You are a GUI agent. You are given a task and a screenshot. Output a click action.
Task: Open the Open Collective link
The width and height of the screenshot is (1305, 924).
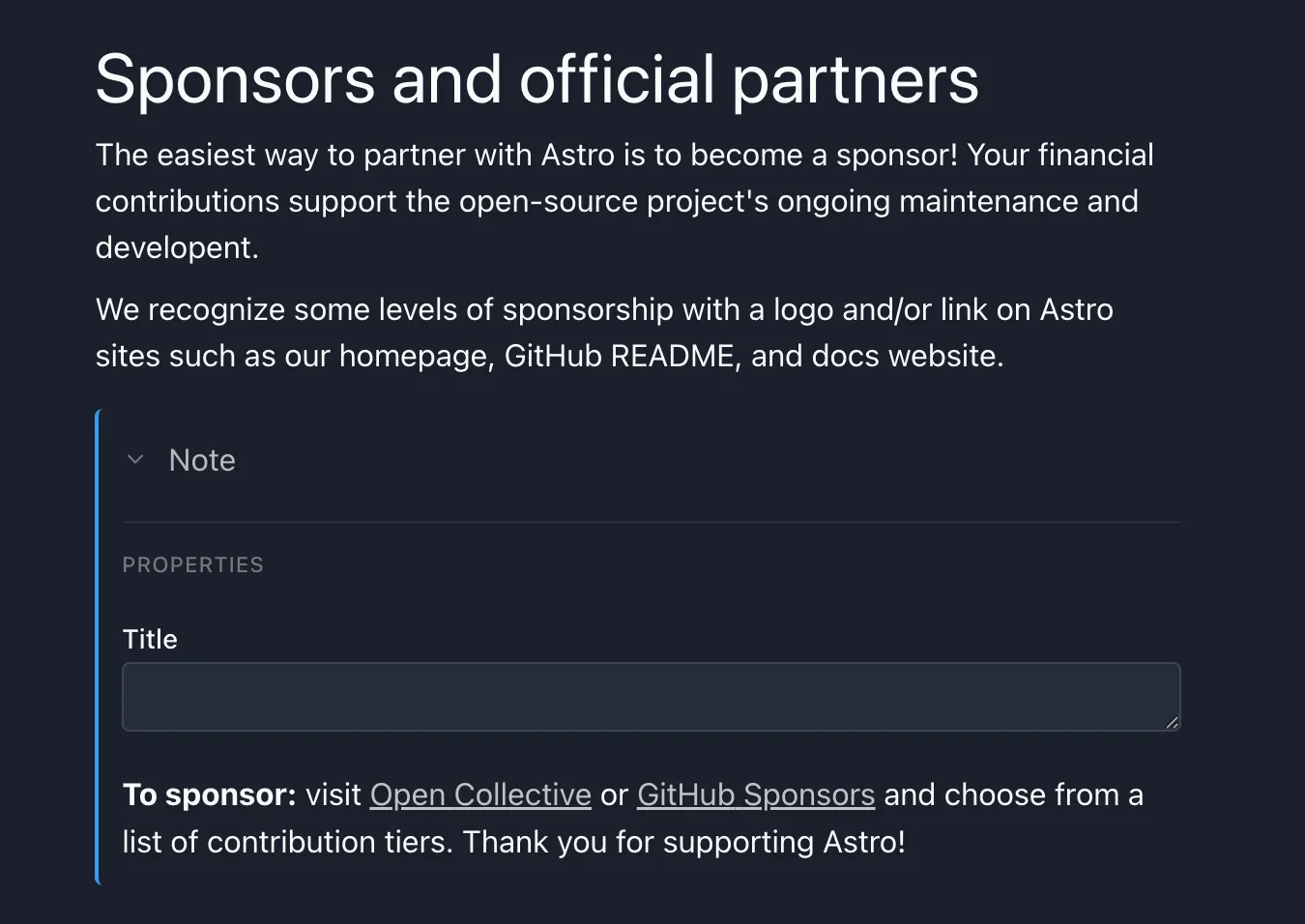(480, 794)
